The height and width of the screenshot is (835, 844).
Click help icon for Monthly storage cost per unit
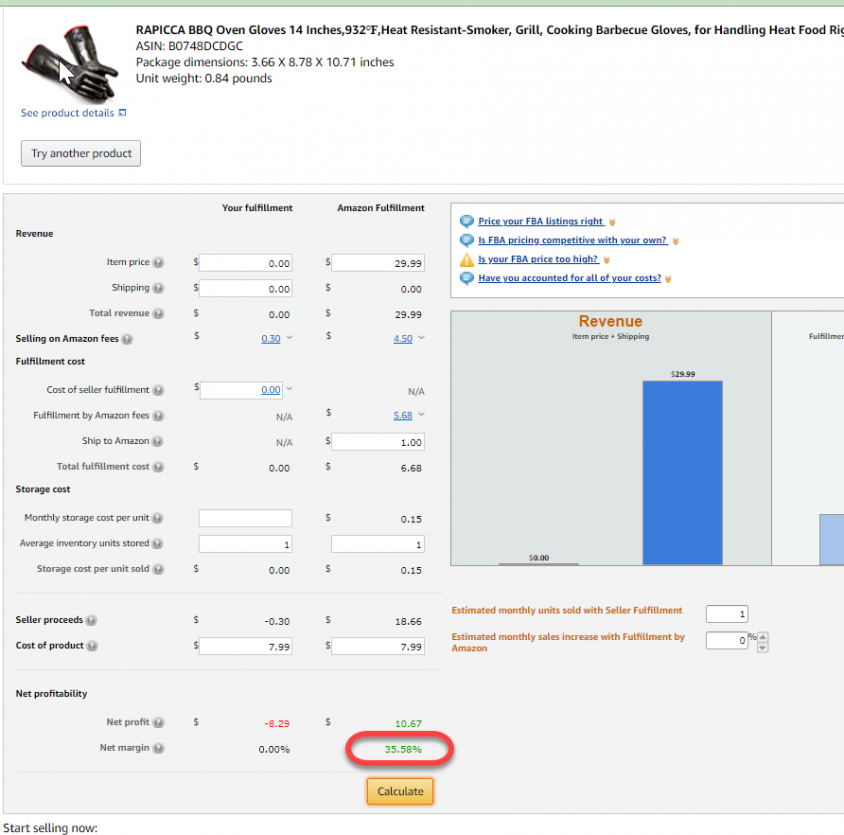157,518
